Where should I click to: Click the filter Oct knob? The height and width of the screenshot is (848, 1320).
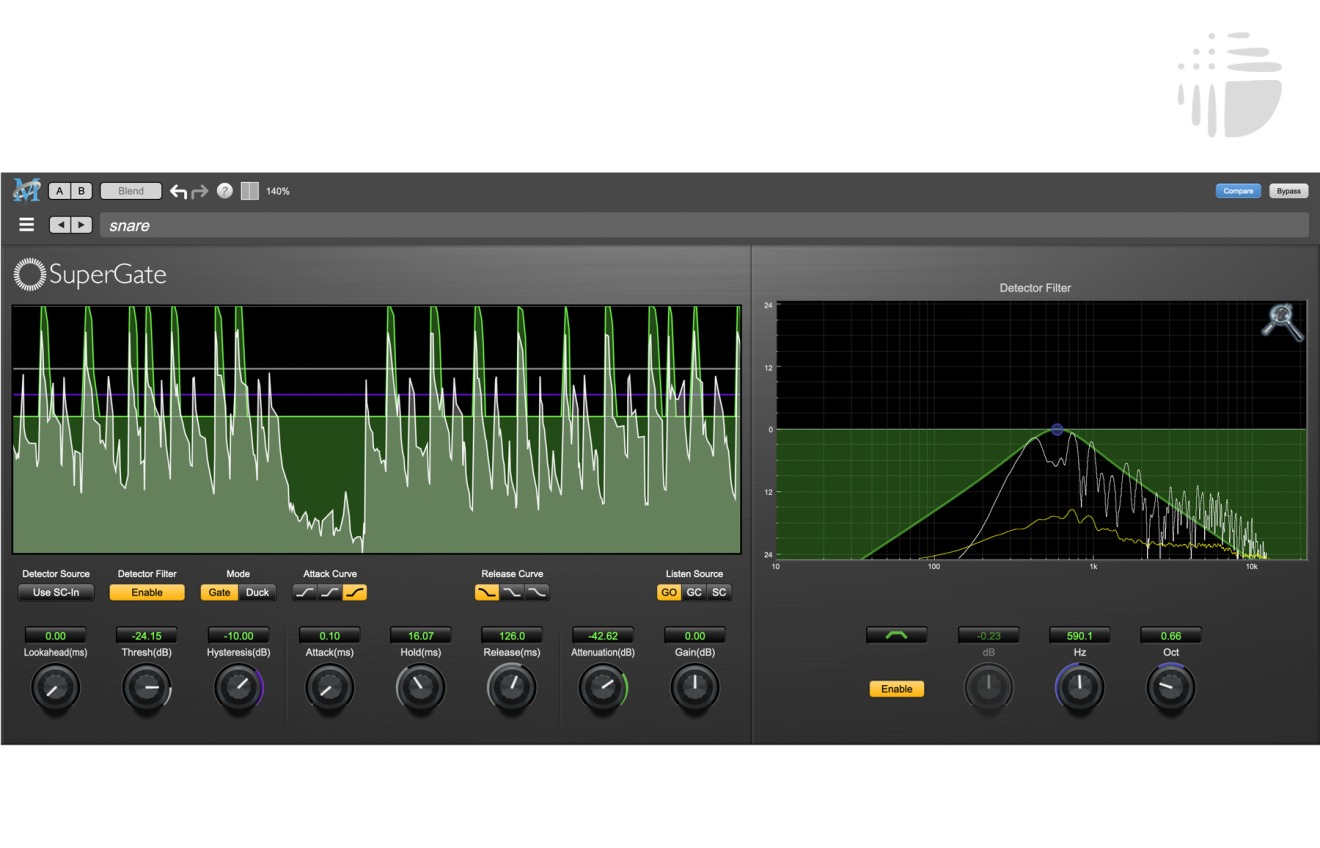click(1171, 688)
